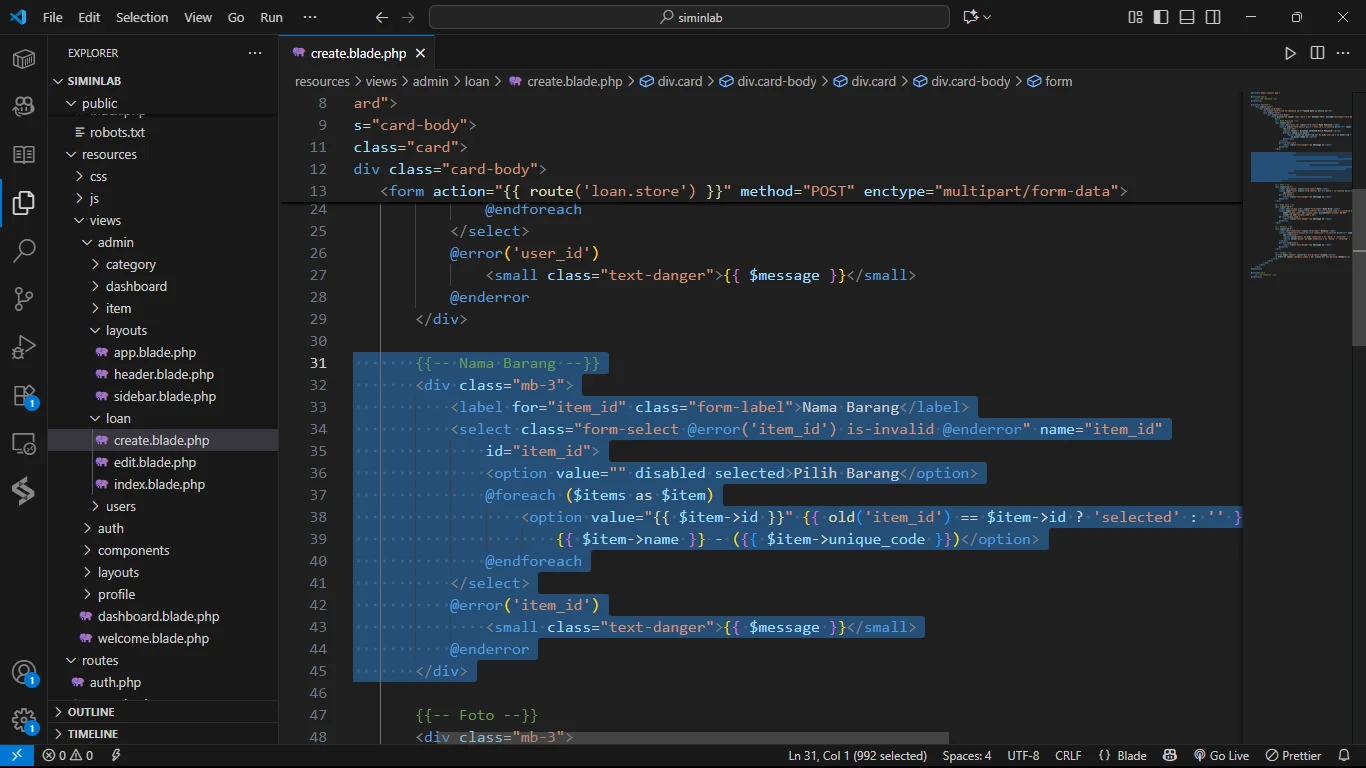The width and height of the screenshot is (1366, 768).
Task: Open the Manage gear icon
Action: coord(24,720)
